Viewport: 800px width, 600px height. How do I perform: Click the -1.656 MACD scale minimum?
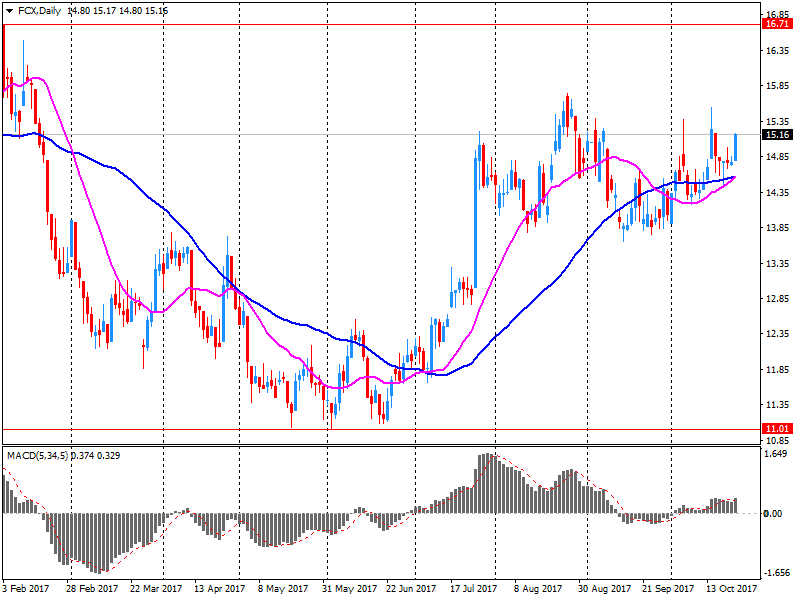[776, 572]
